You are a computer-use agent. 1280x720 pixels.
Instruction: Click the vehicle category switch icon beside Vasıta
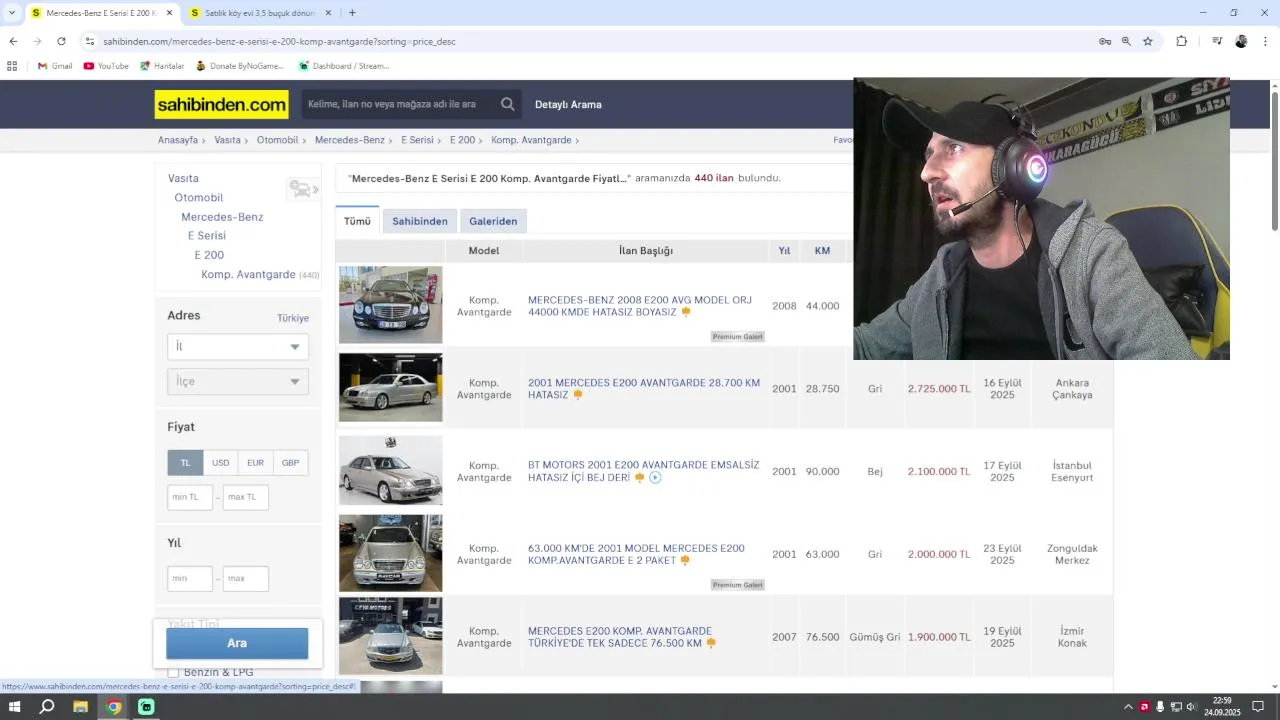click(x=303, y=189)
